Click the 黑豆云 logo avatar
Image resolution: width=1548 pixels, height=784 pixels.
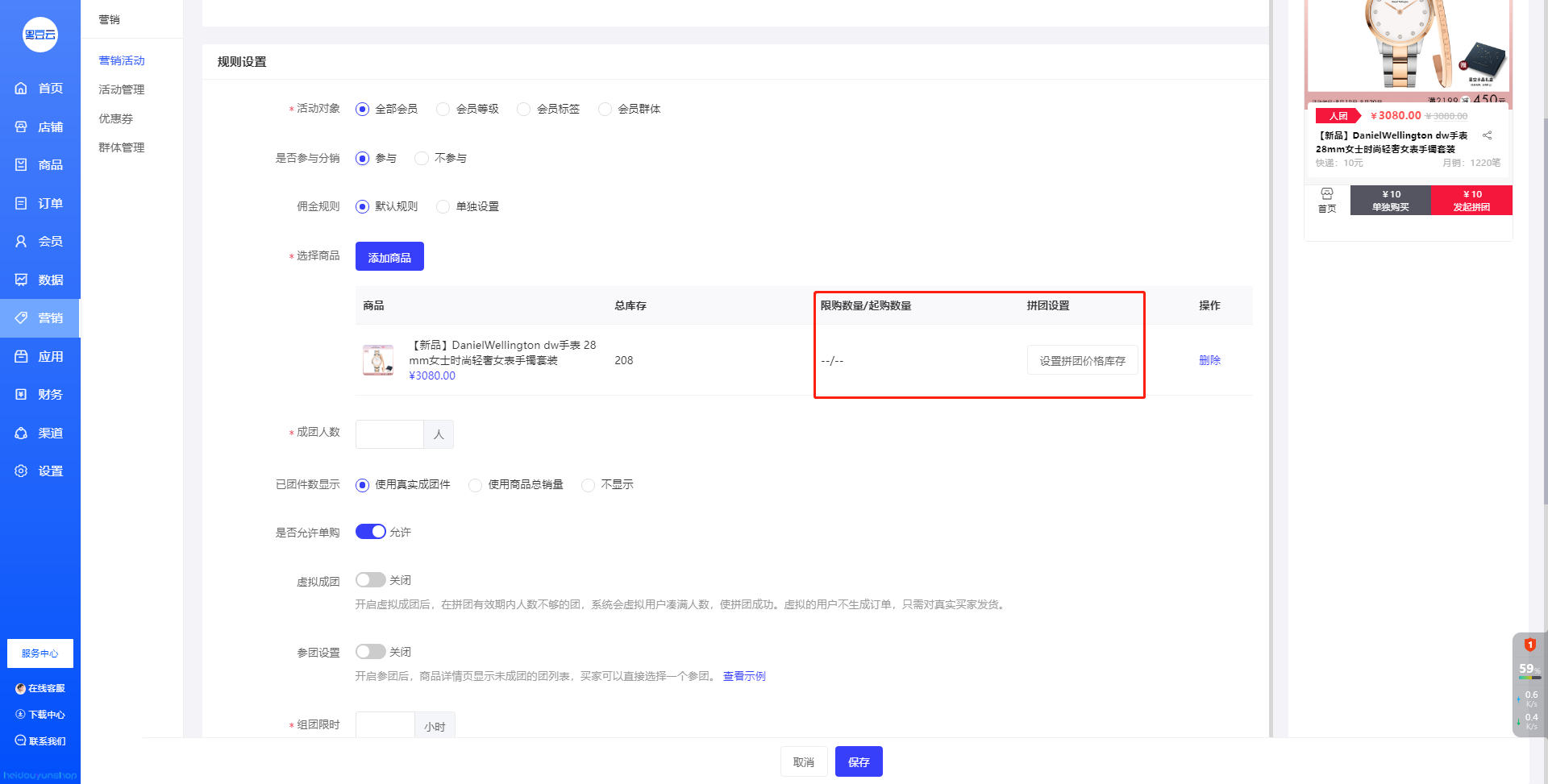pos(40,35)
